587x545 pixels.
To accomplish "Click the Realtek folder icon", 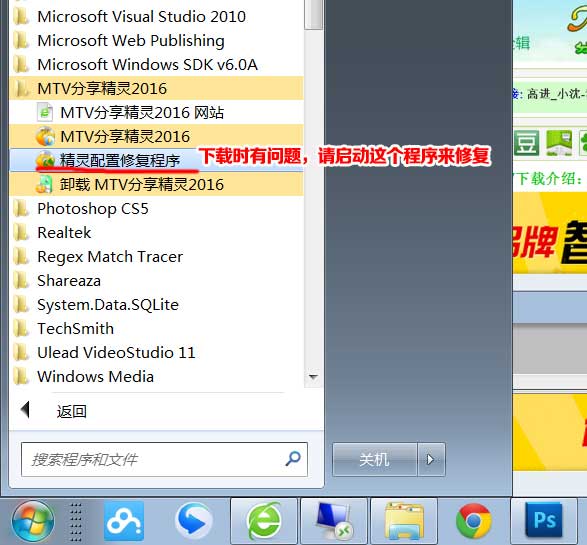I will pos(21,232).
